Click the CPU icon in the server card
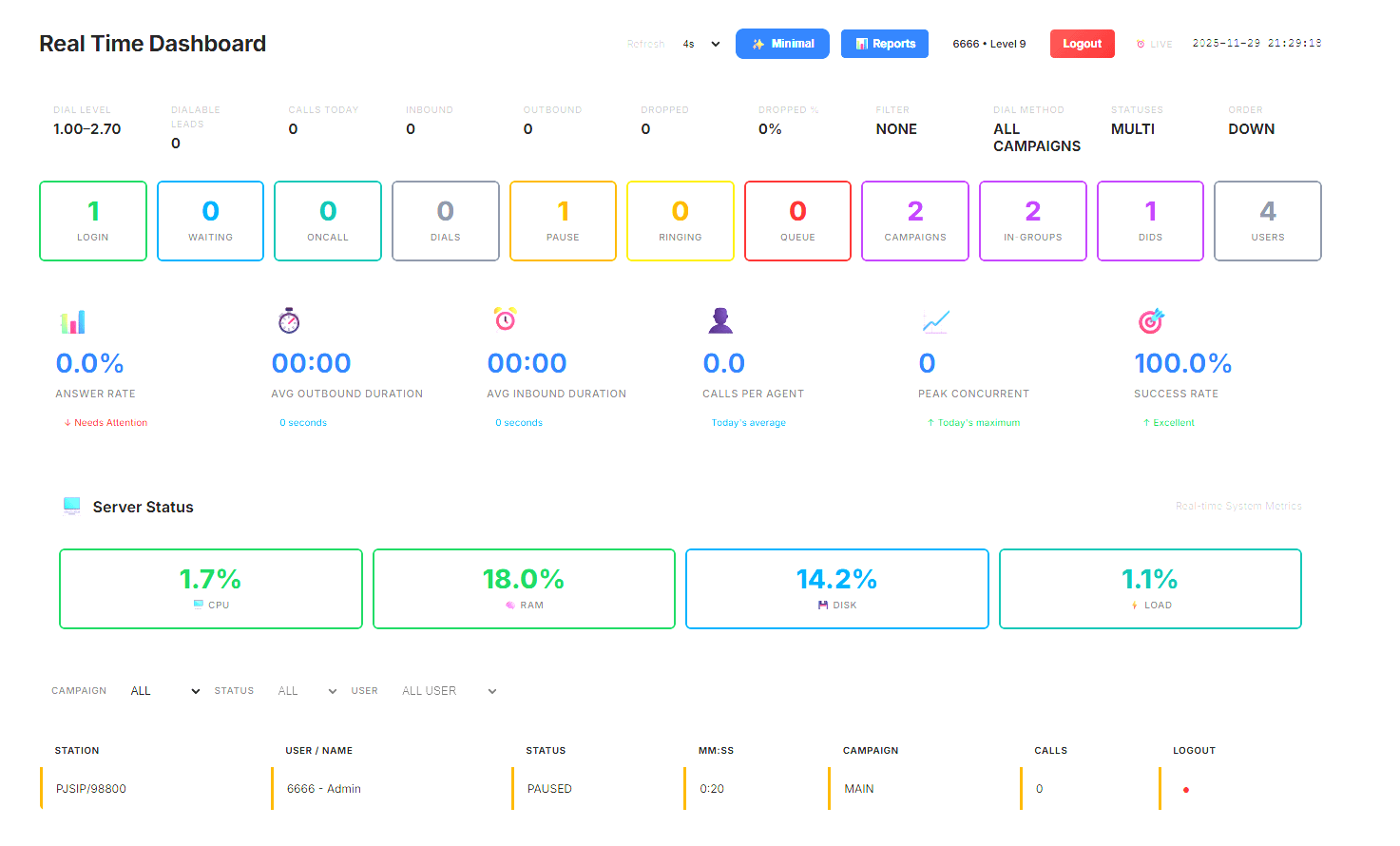 click(197, 605)
